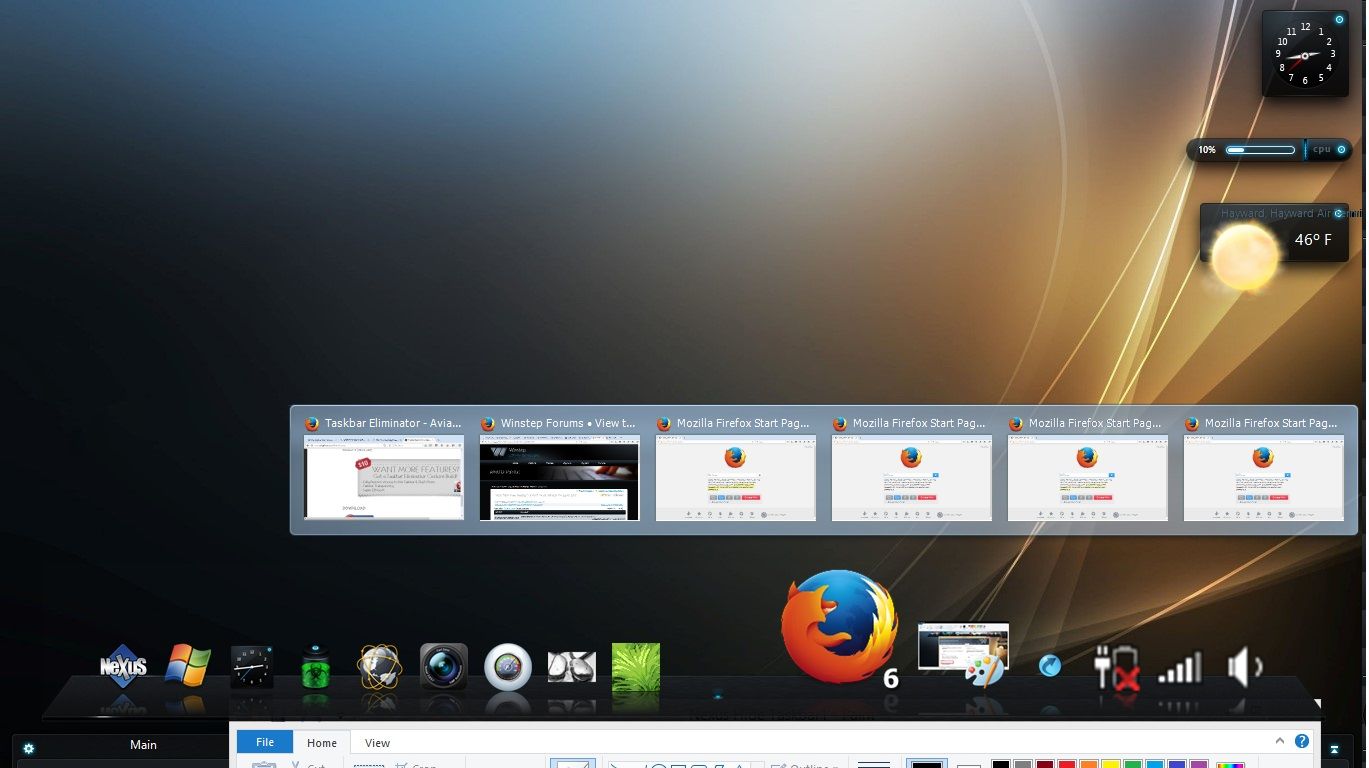The image size is (1369, 768).
Task: Select the Winstep Forums window preview
Action: tap(559, 468)
